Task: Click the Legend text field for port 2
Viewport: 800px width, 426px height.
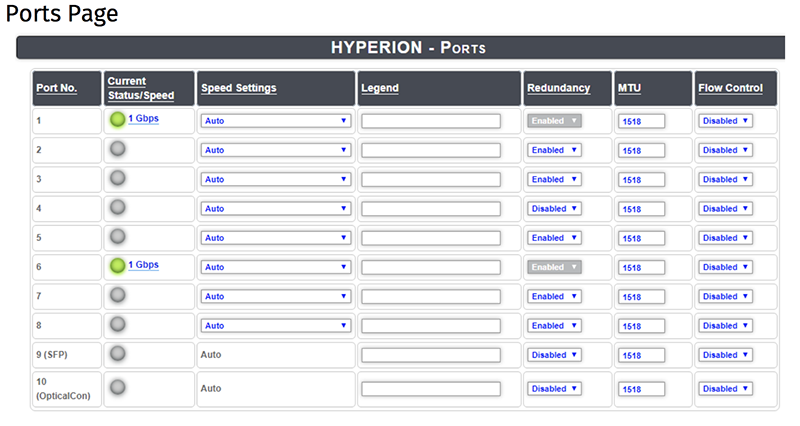Action: point(431,151)
